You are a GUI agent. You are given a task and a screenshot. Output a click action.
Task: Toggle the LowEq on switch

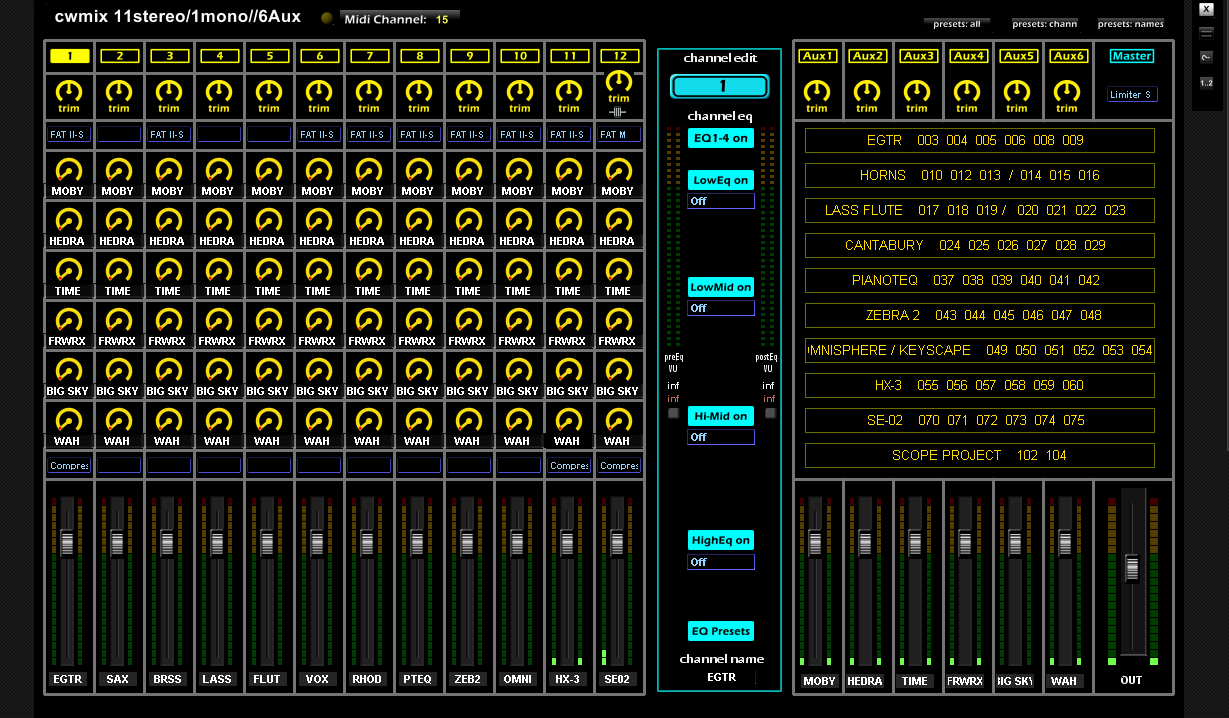click(720, 181)
